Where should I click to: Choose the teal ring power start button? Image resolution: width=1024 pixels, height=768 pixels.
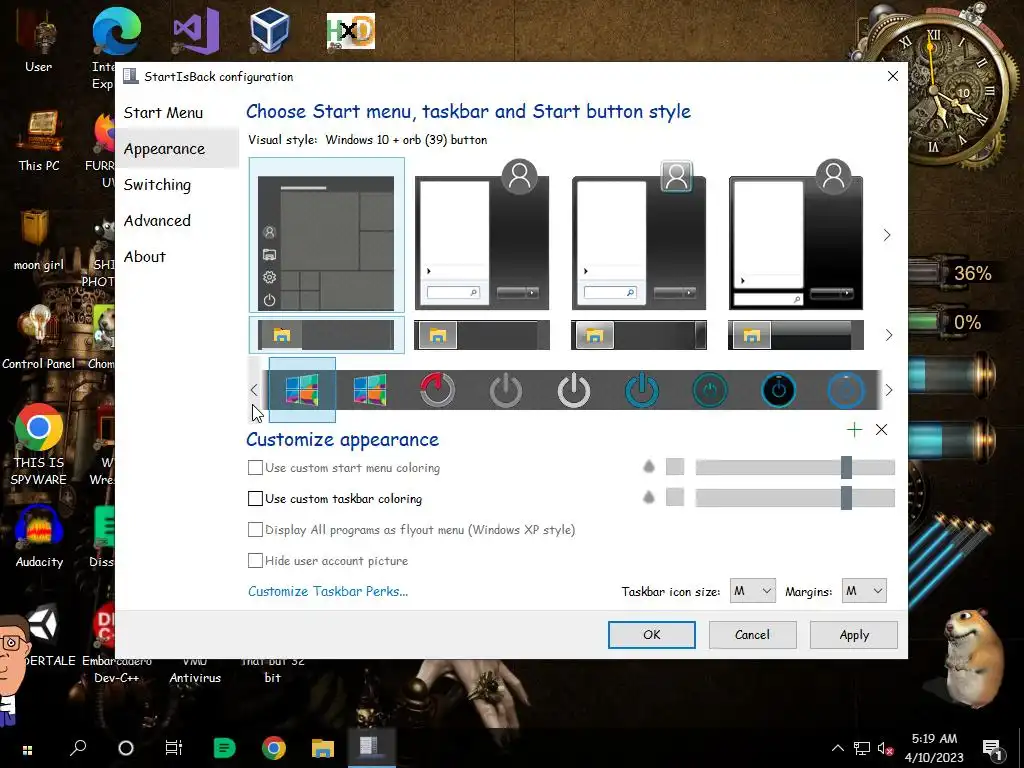tap(710, 390)
